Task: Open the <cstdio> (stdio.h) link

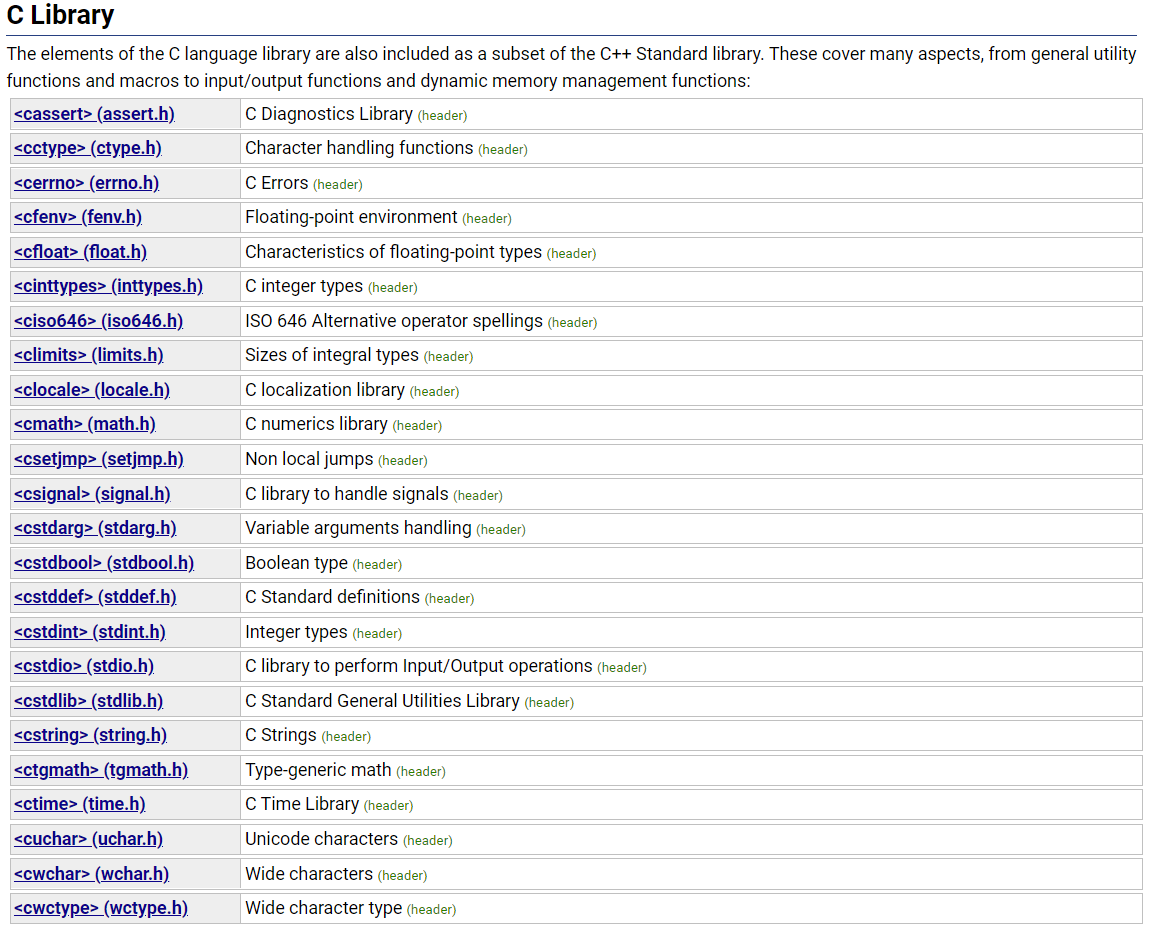Action: pyautogui.click(x=84, y=666)
